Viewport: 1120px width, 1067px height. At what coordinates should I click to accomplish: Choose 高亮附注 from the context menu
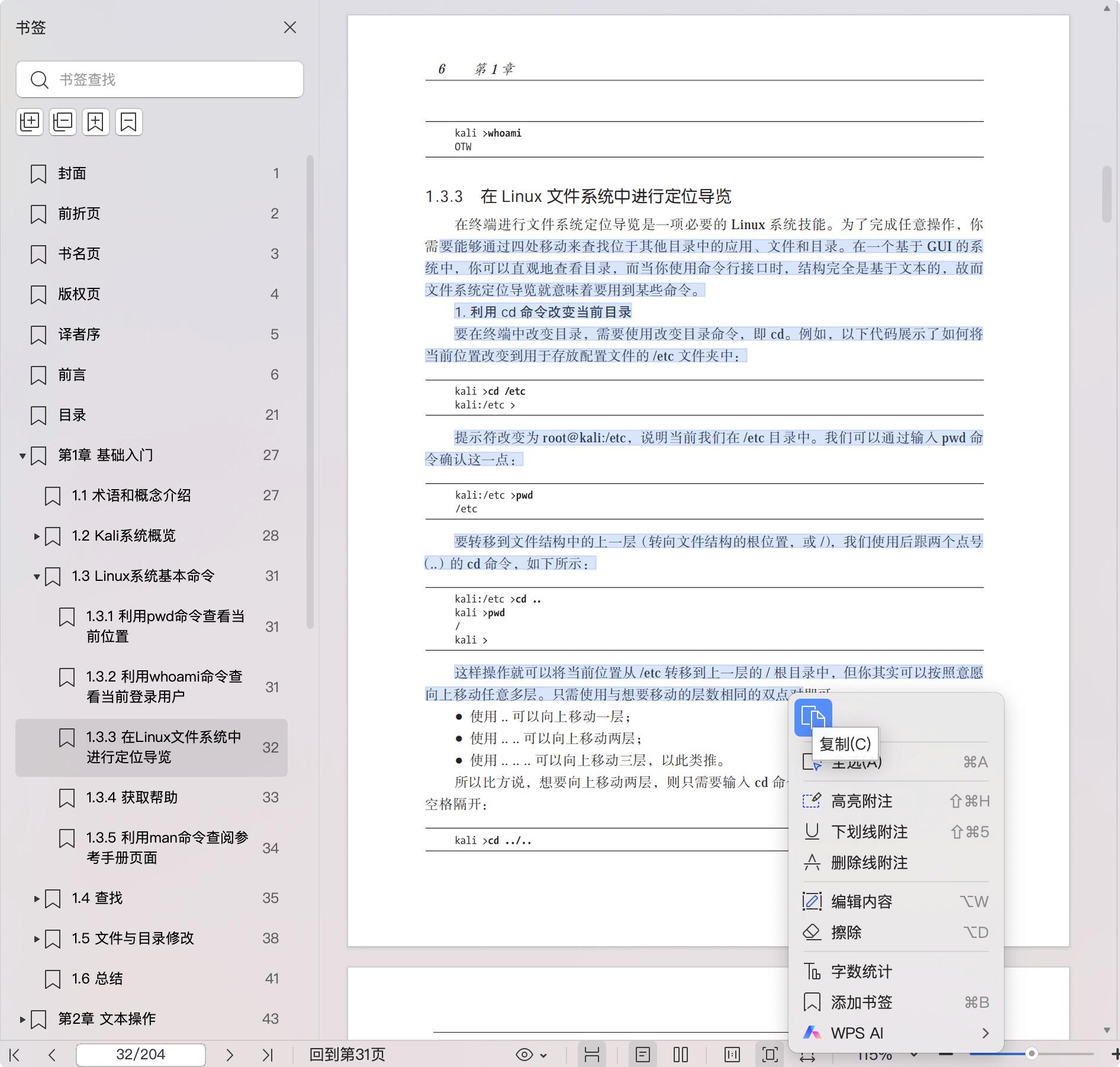[861, 801]
